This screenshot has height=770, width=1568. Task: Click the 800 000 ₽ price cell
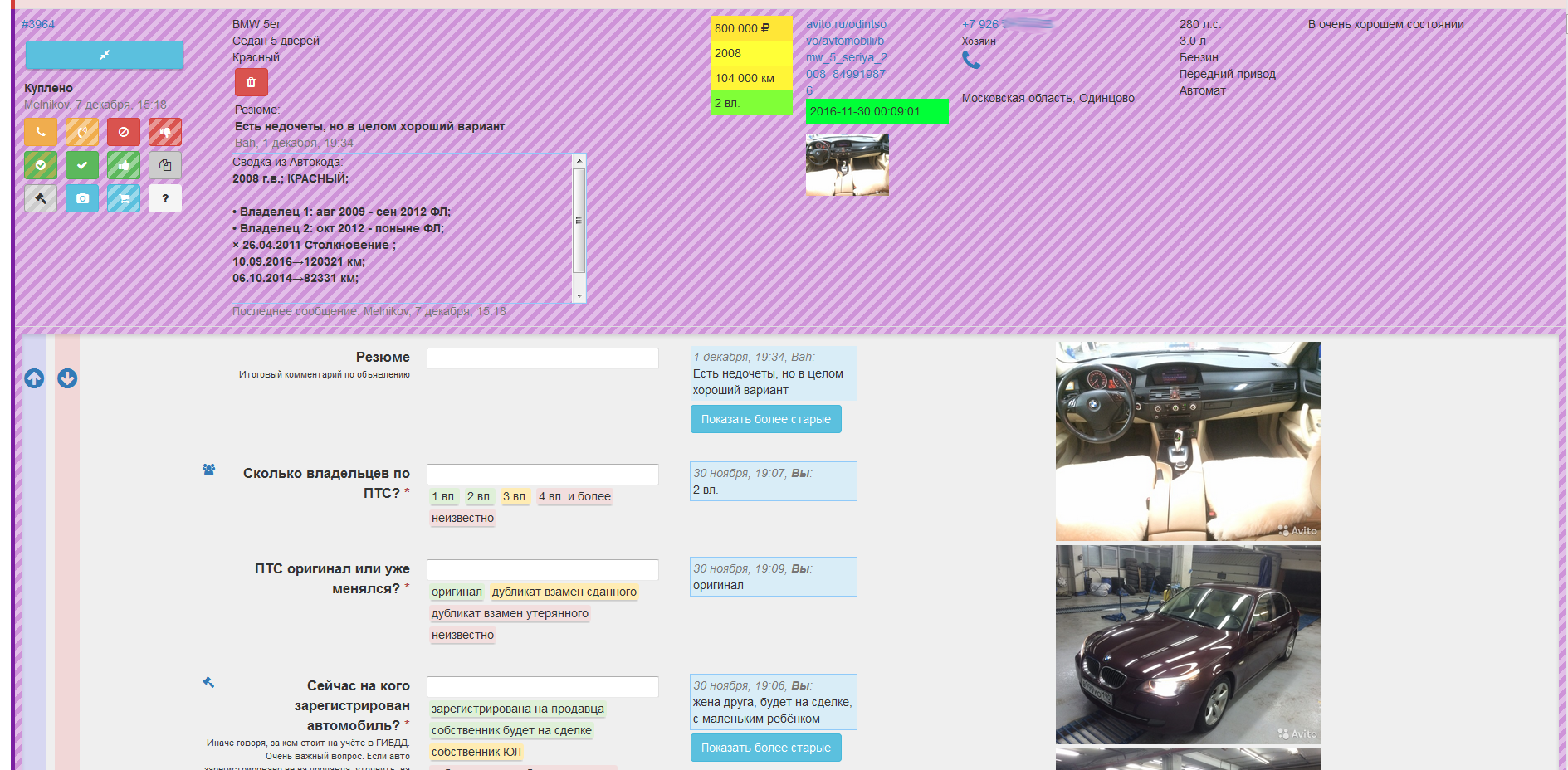pyautogui.click(x=752, y=28)
